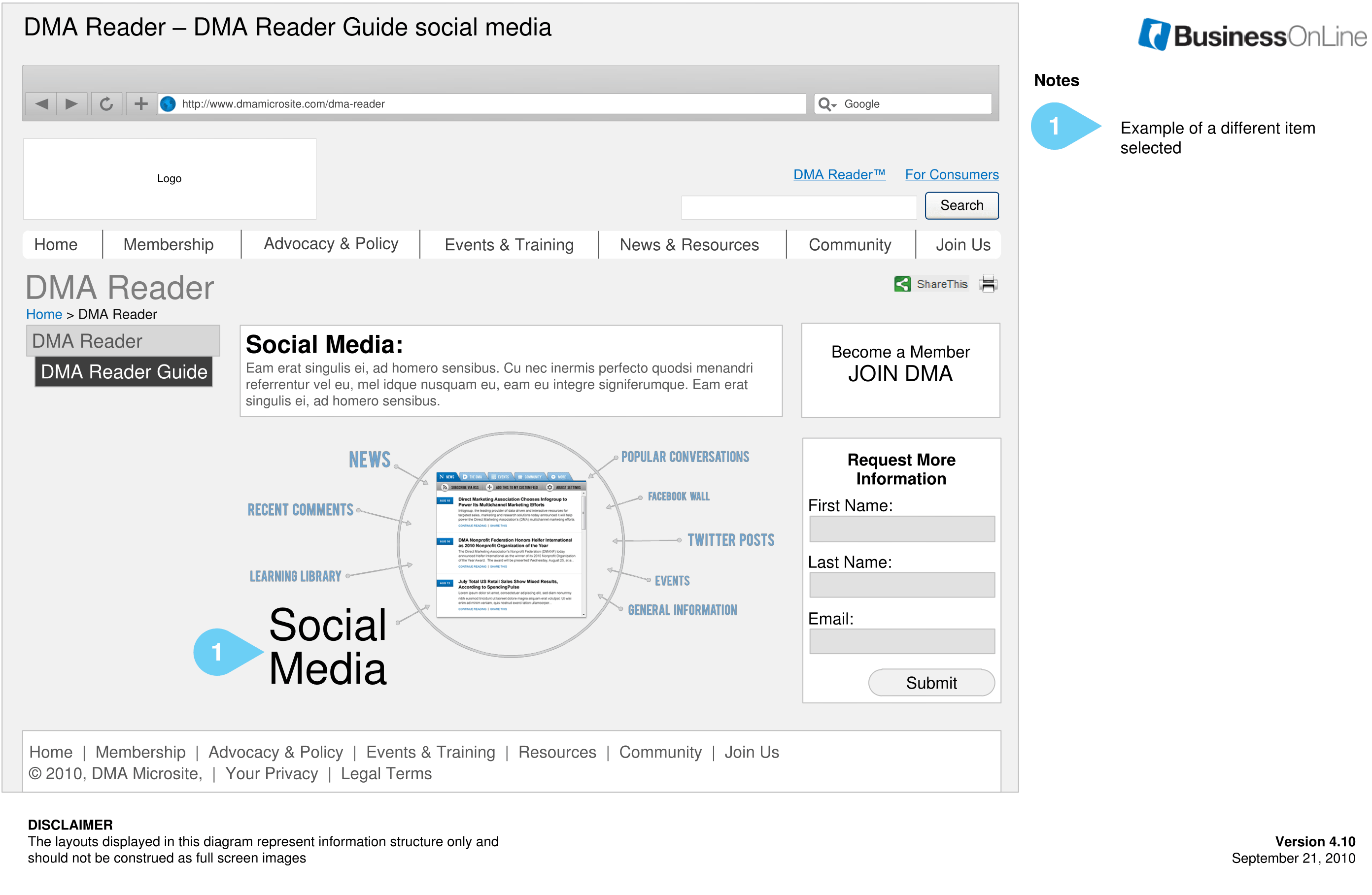This screenshot has height=895, width=1372.
Task: Open News & Resources main menu item
Action: [689, 245]
